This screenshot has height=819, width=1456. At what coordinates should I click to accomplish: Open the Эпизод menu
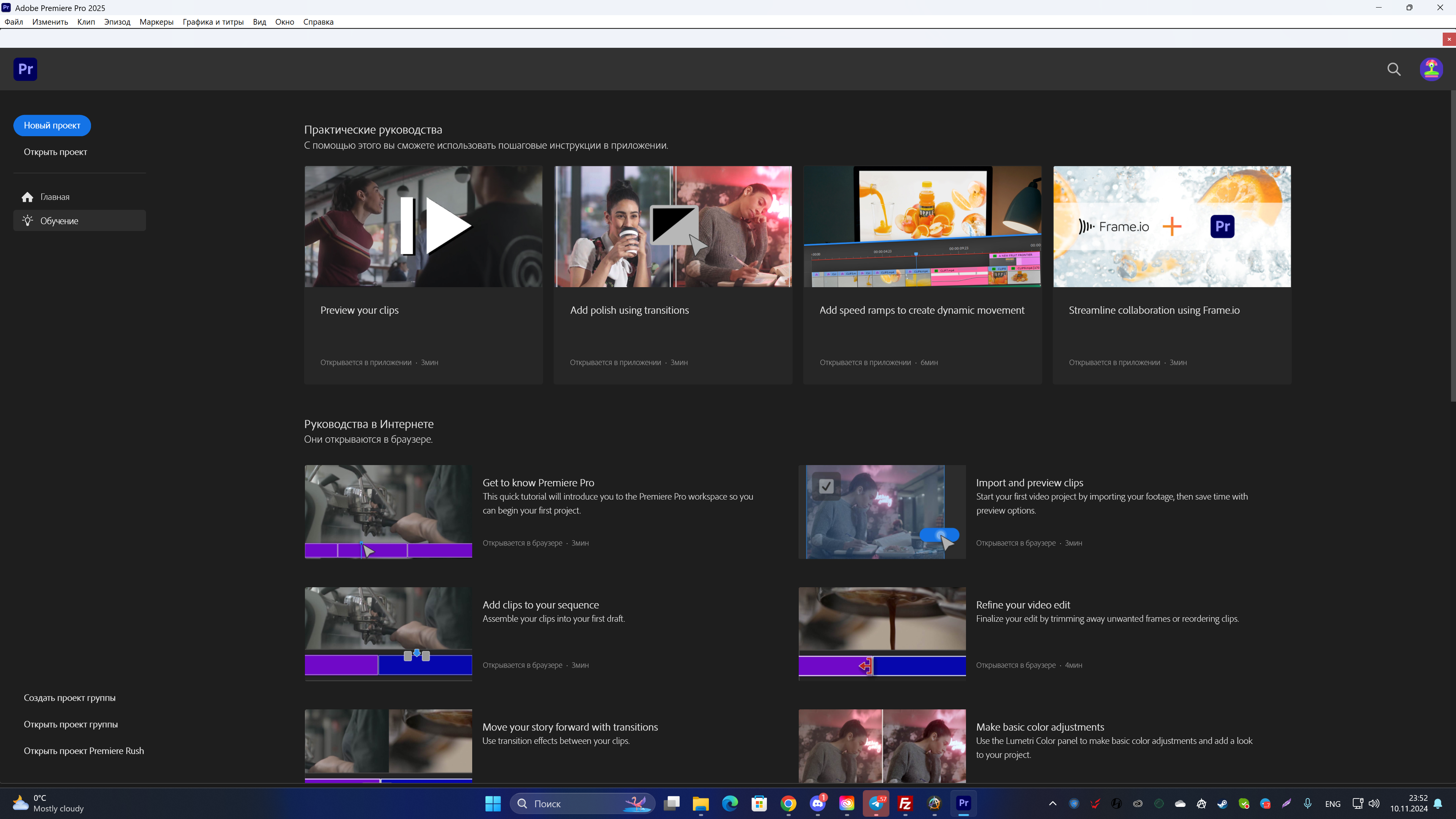117,22
